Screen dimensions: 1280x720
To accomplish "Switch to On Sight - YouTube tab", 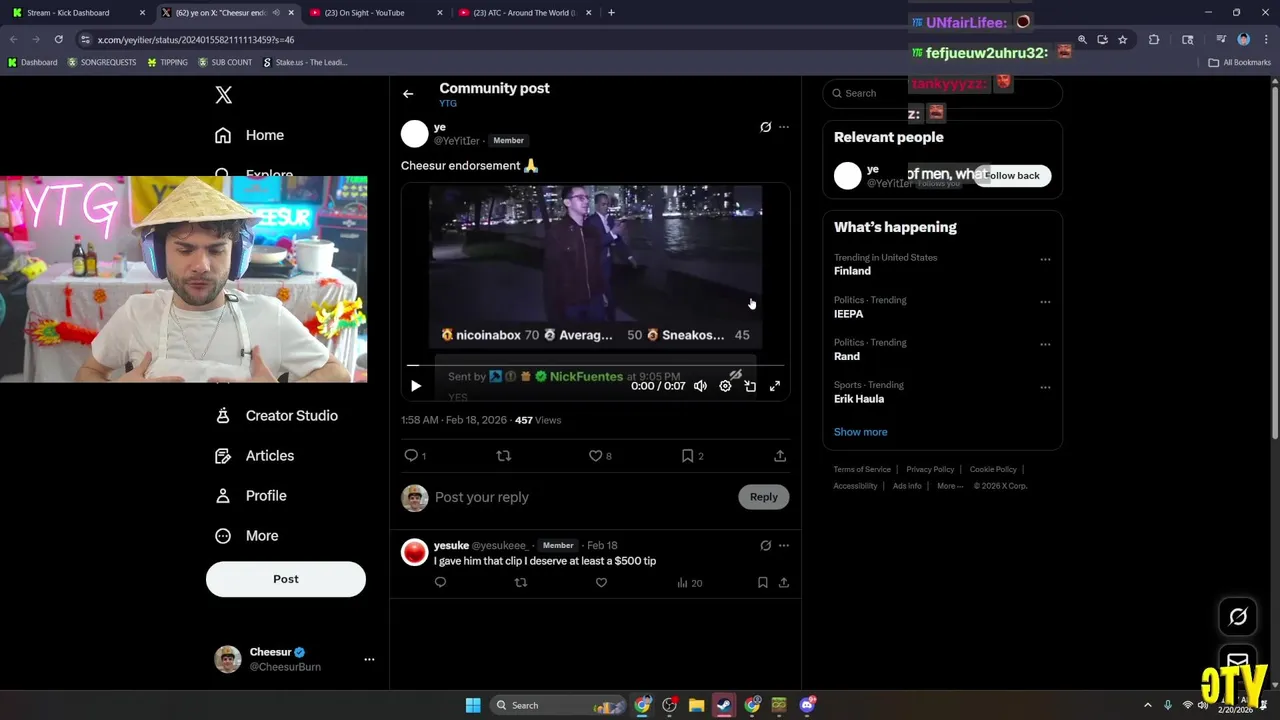I will pyautogui.click(x=377, y=13).
